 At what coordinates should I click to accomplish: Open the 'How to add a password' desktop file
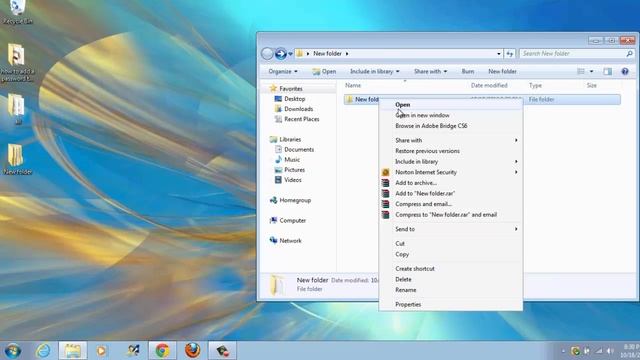17,62
